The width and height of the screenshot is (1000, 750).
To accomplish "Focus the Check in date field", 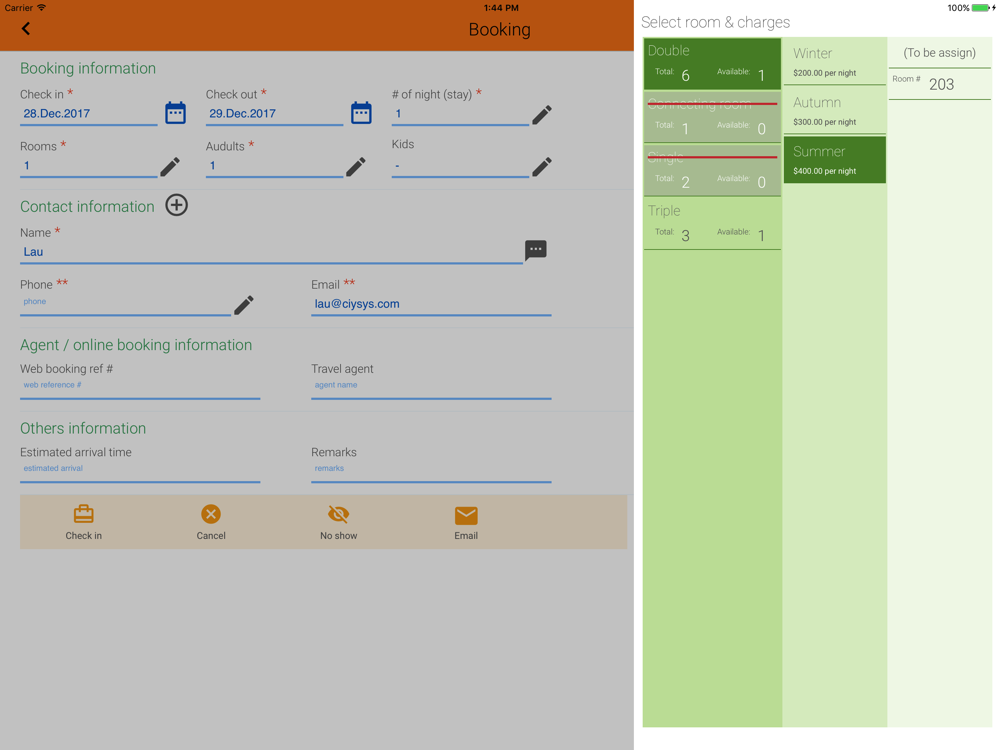I will click(89, 114).
